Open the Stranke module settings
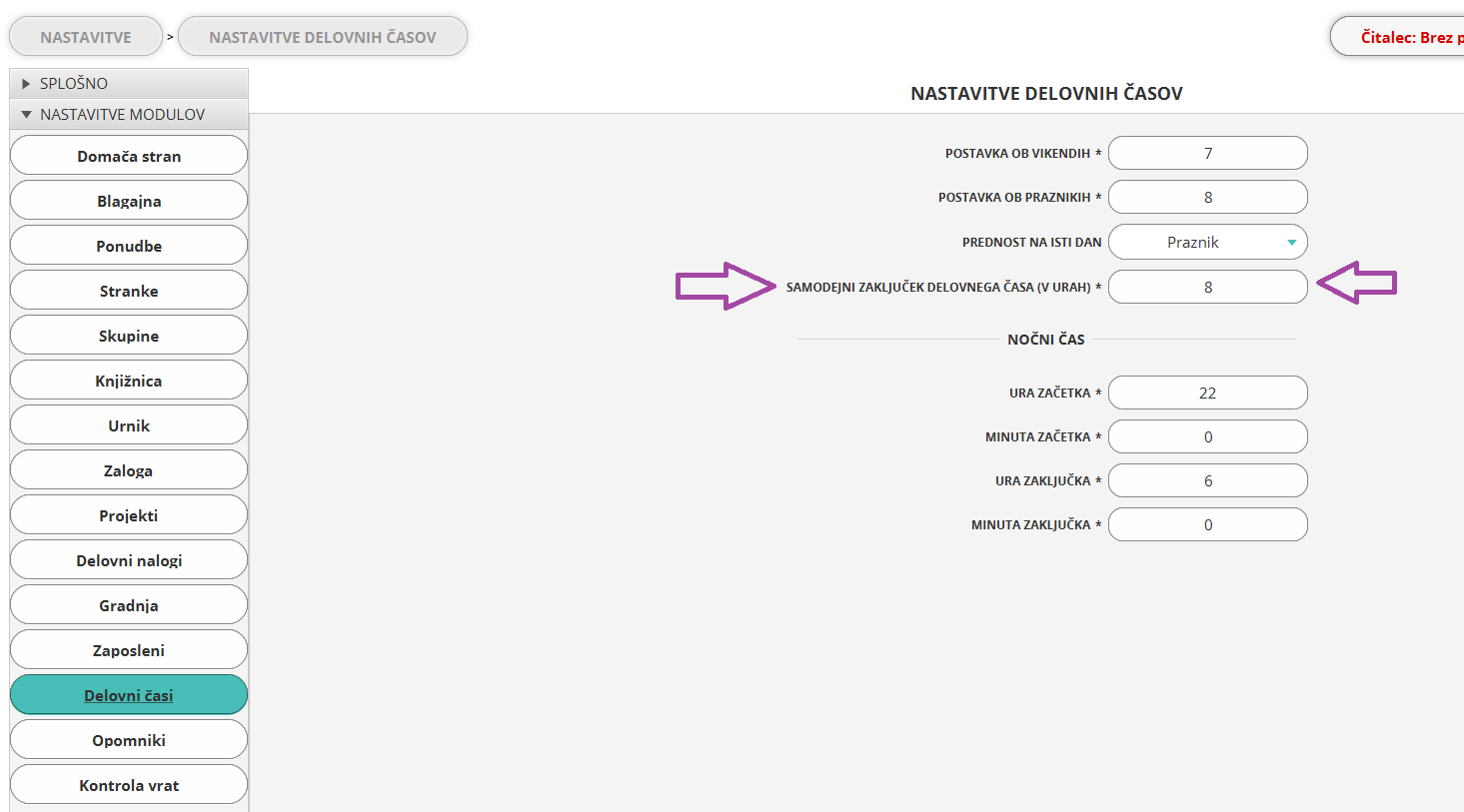 coord(129,291)
